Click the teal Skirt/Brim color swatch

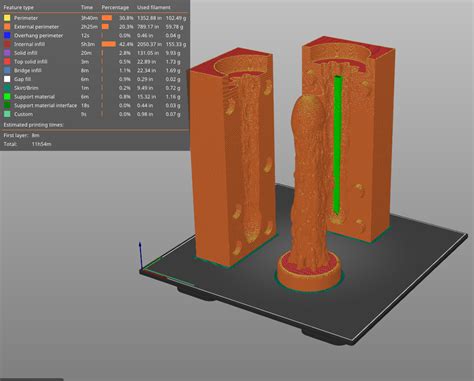pyautogui.click(x=7, y=88)
